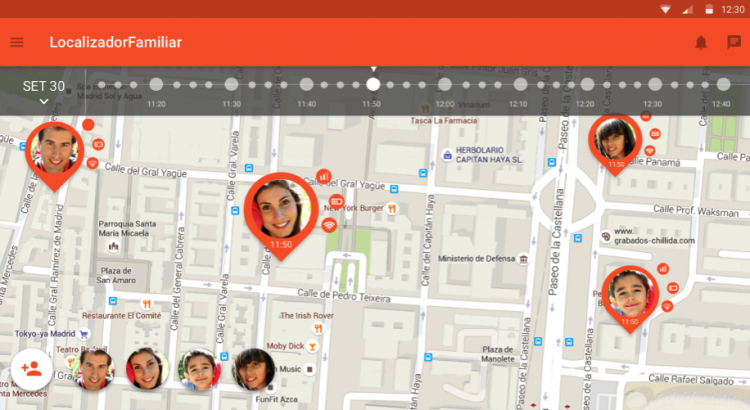This screenshot has height=410, width=750.
Task: Tap the Plaza de Manolete label
Action: pyautogui.click(x=497, y=354)
